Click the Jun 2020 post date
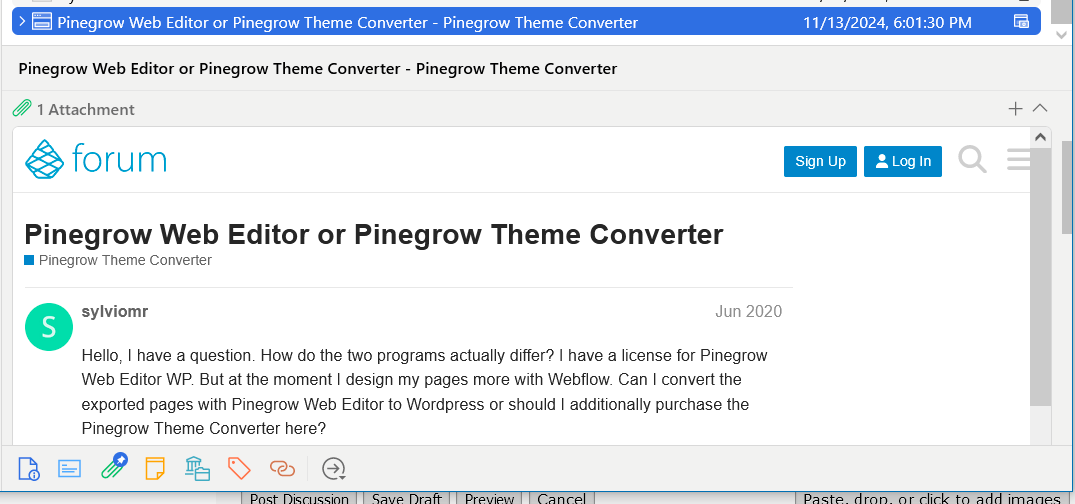Screen dimensions: 1075x504 [748, 311]
